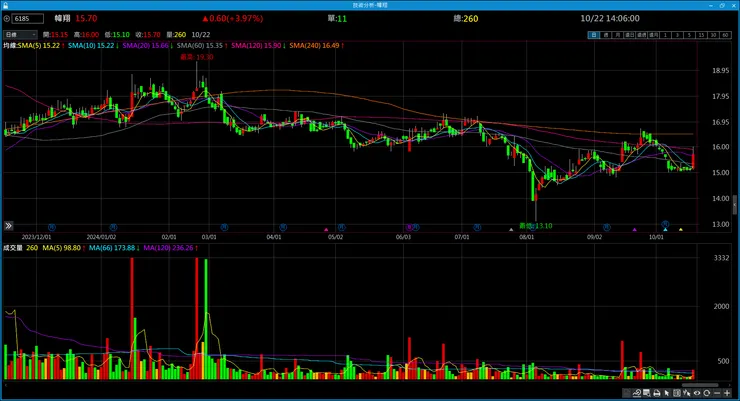Click the chart search/zoom window icon

(647, 393)
